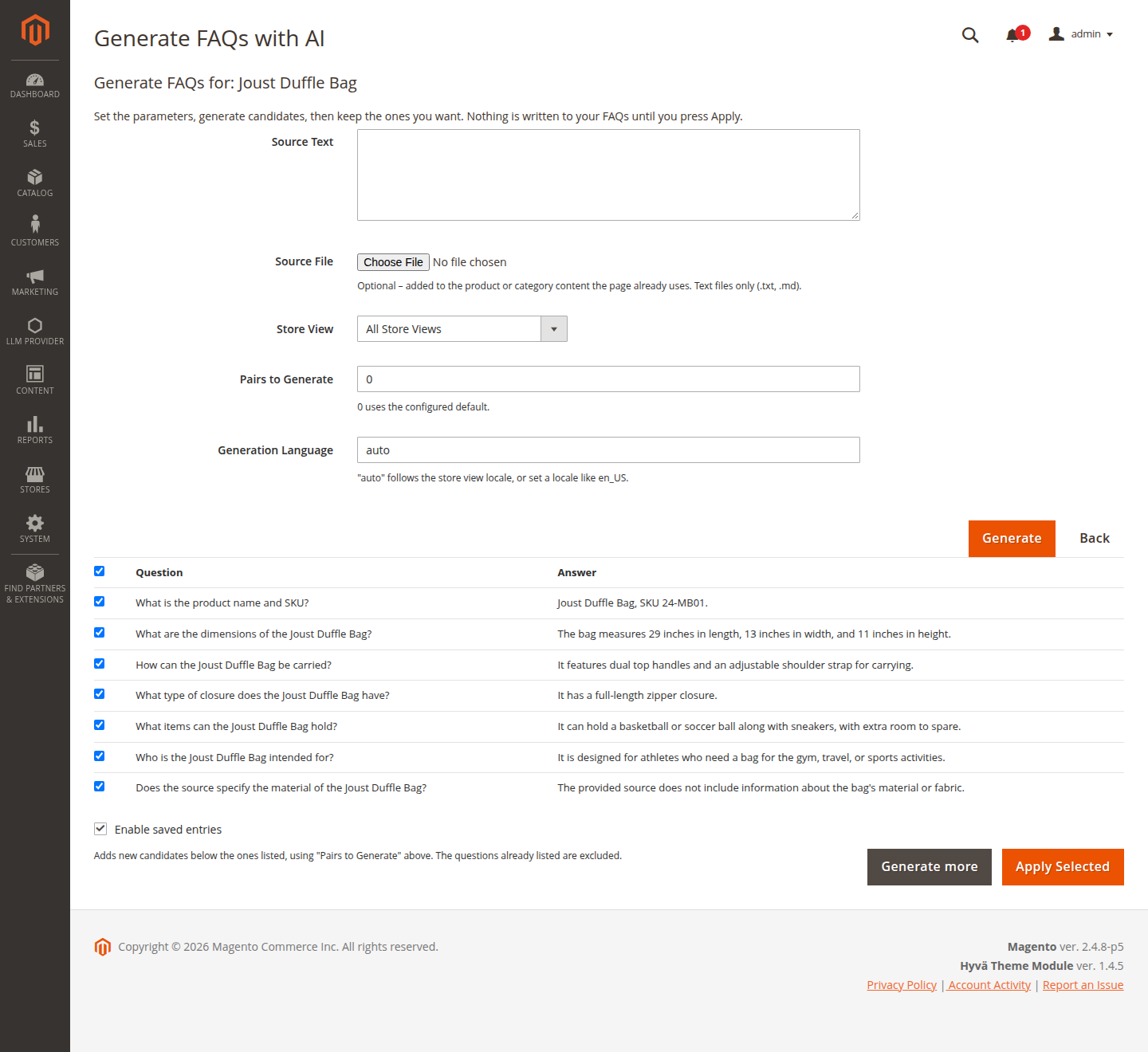Open the Content layout icon menu
This screenshot has width=1148, height=1052.
35,373
